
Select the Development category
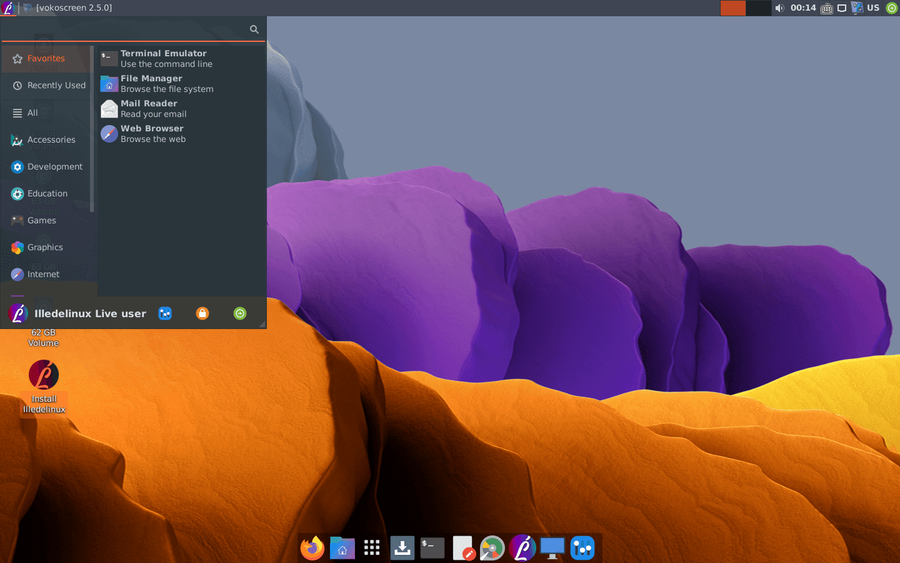click(x=54, y=167)
